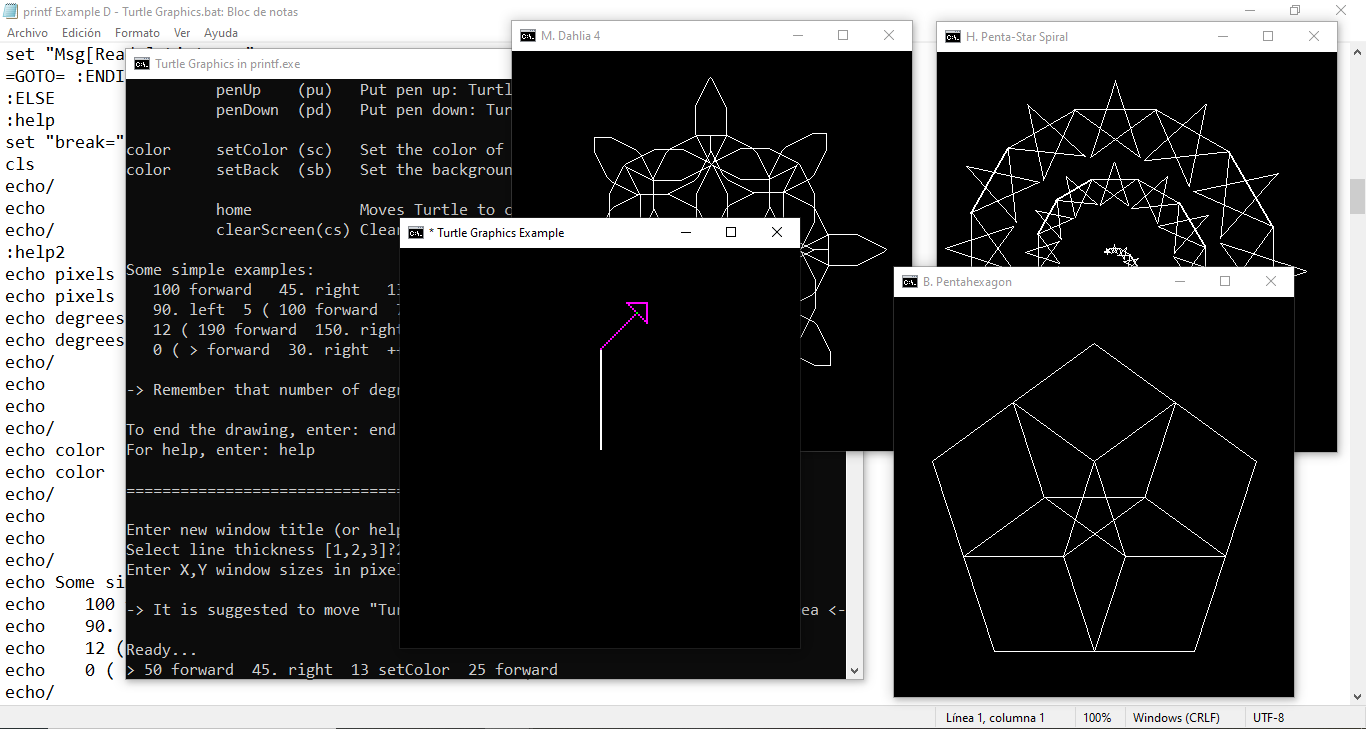Click 'To end the drawing, enter: end' text
This screenshot has width=1366, height=729.
click(x=262, y=430)
